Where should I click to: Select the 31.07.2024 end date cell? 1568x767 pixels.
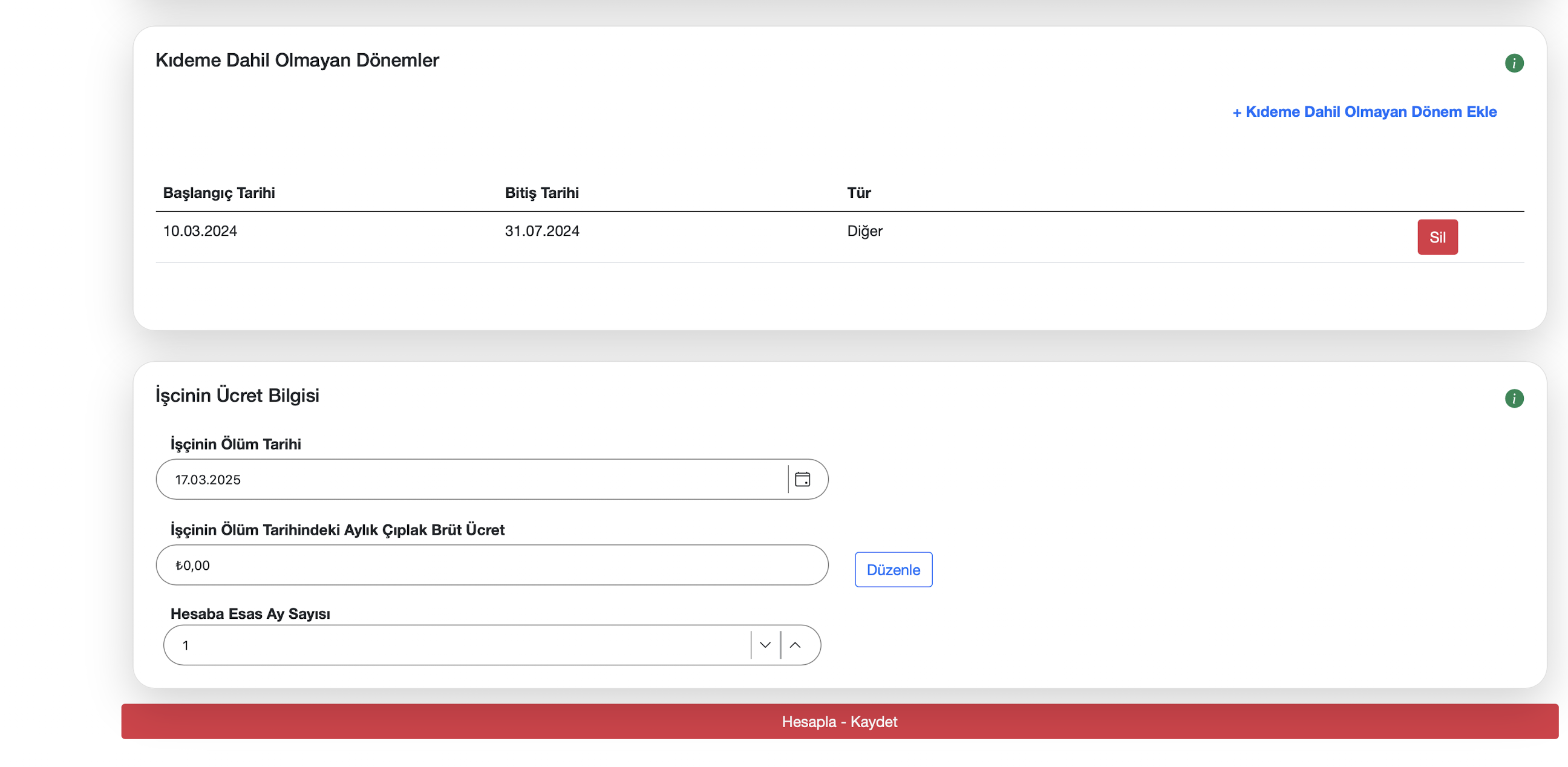point(542,231)
